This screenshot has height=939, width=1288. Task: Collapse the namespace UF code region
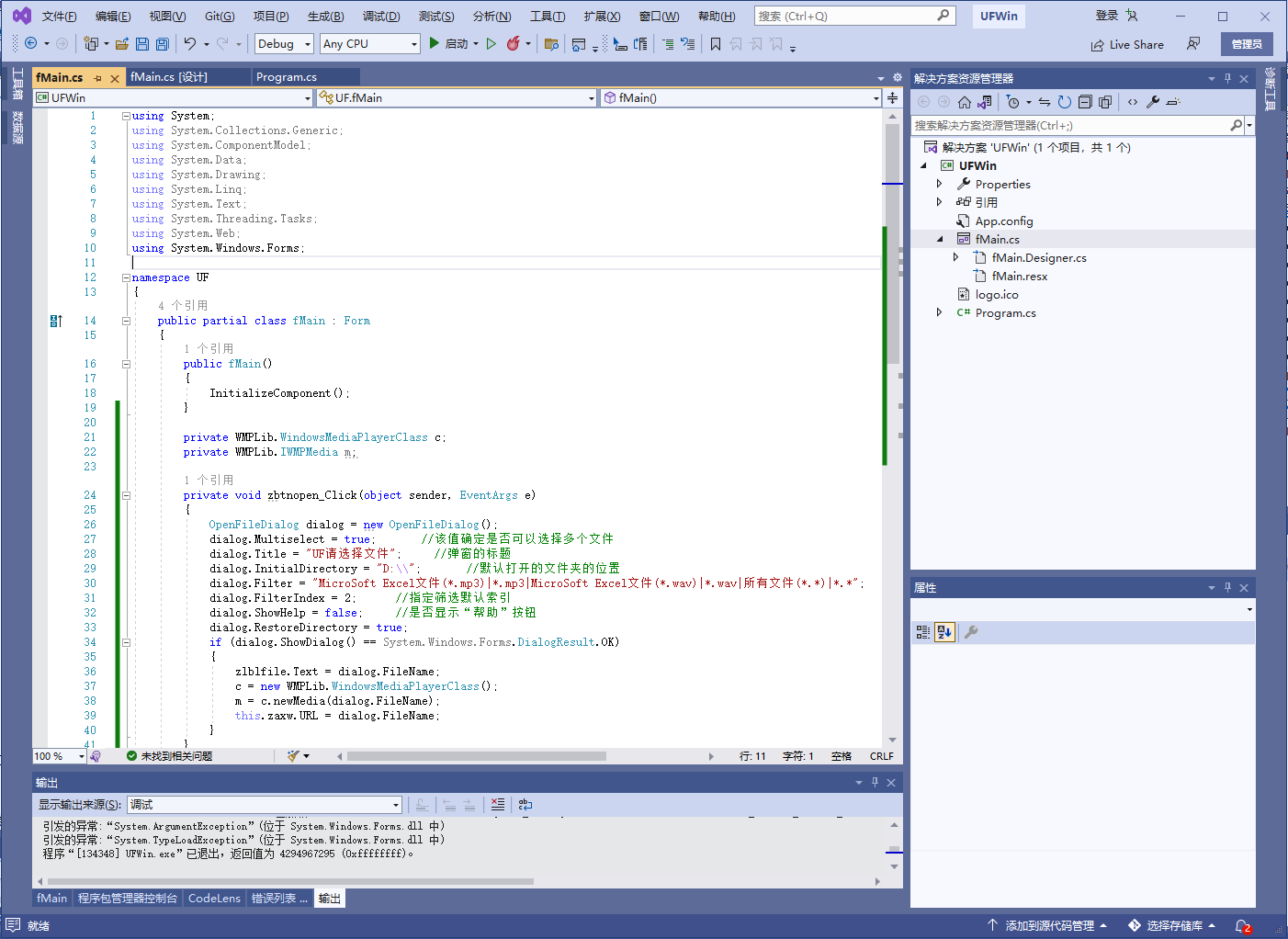(126, 277)
